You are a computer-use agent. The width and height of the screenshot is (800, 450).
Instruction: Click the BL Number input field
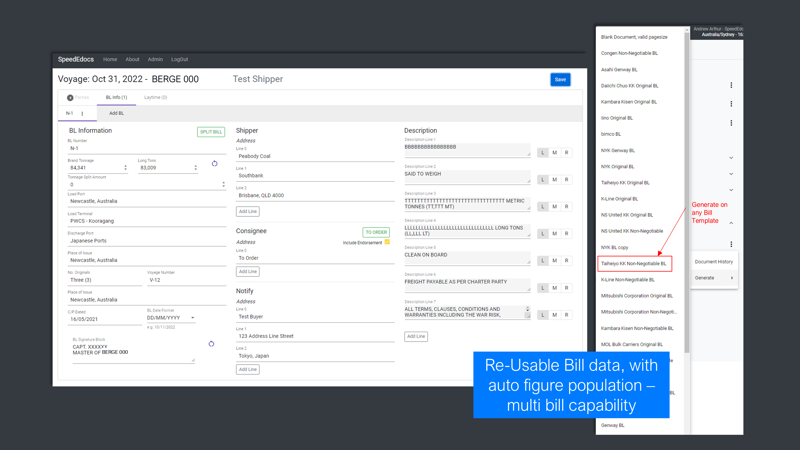(147, 148)
